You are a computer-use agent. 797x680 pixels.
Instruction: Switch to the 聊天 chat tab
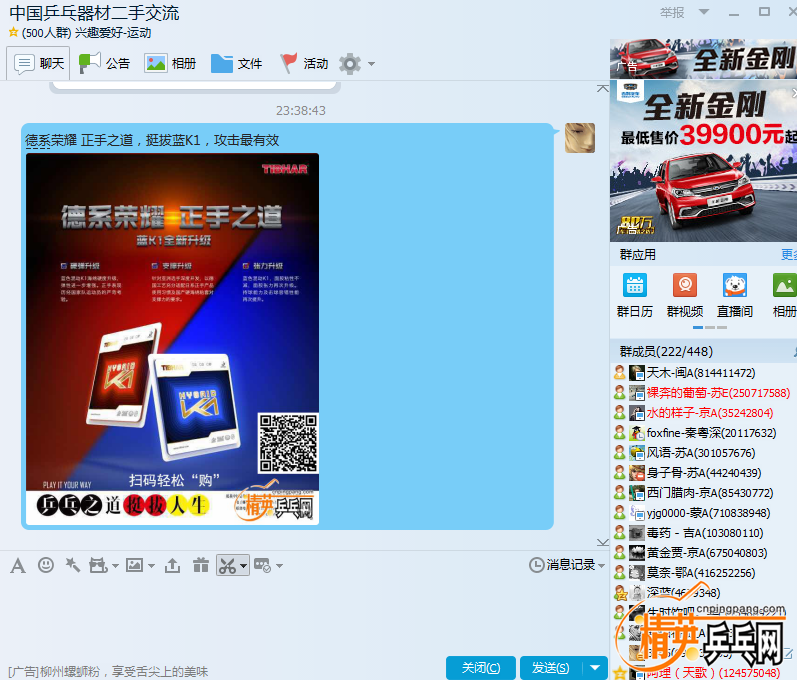[x=39, y=64]
